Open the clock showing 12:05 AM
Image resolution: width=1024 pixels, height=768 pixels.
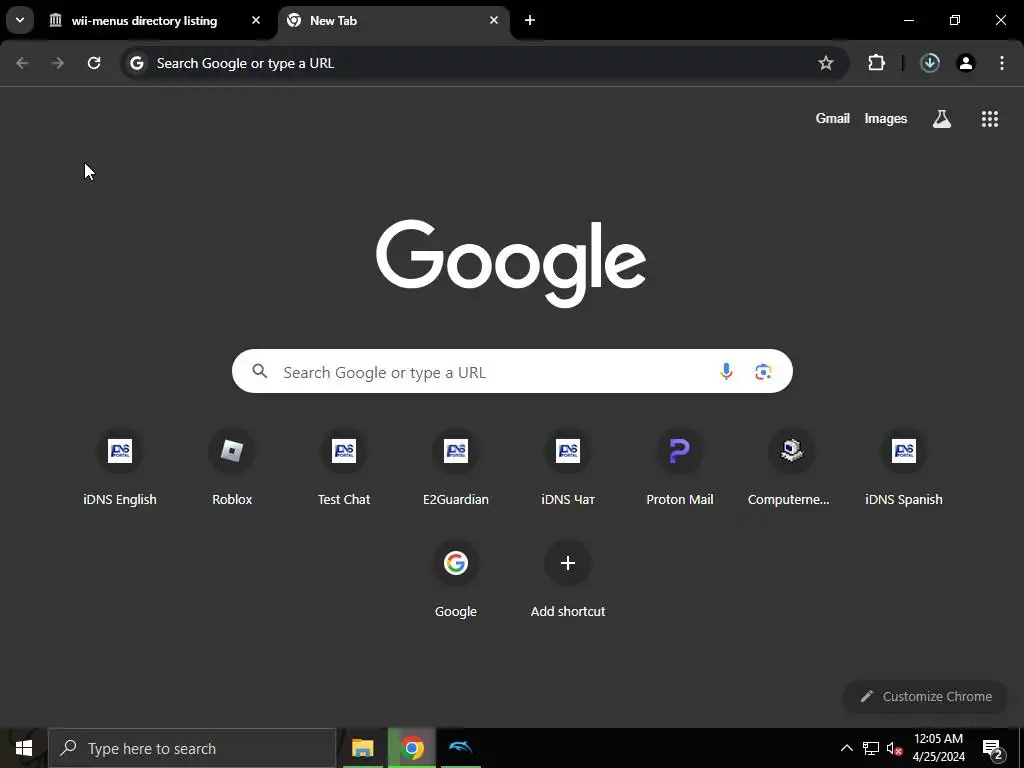(x=938, y=748)
